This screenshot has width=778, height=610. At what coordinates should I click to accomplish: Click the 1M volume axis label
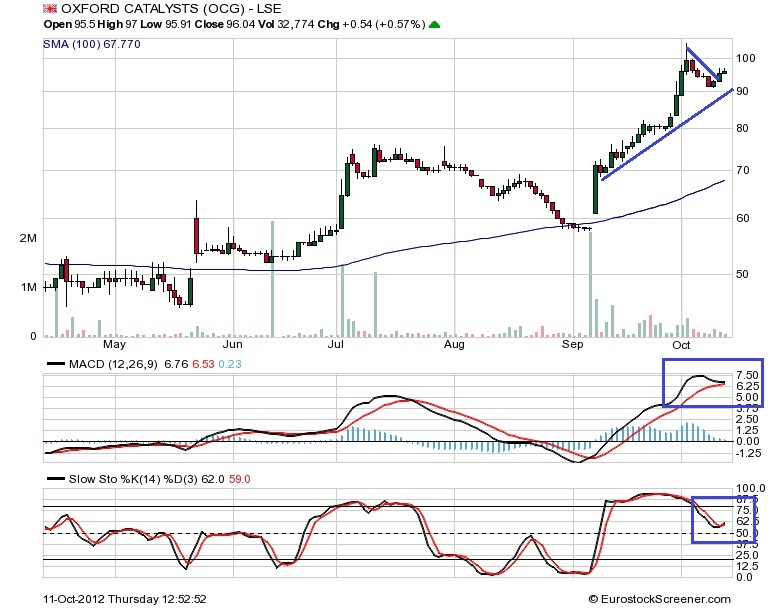(x=28, y=287)
